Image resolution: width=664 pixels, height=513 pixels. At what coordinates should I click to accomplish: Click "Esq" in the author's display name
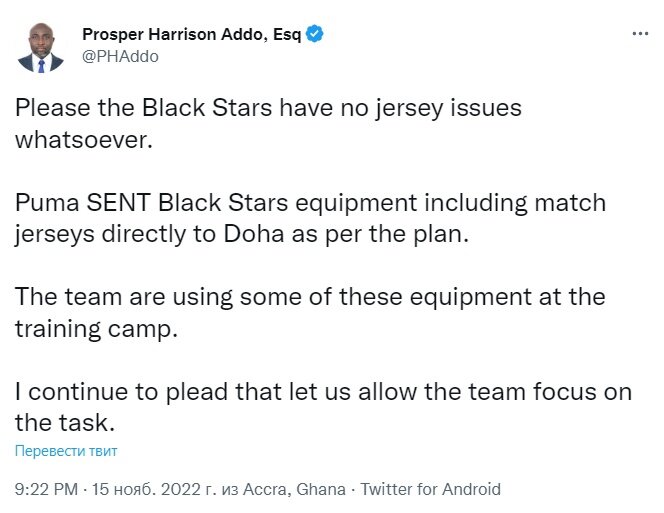coord(285,34)
